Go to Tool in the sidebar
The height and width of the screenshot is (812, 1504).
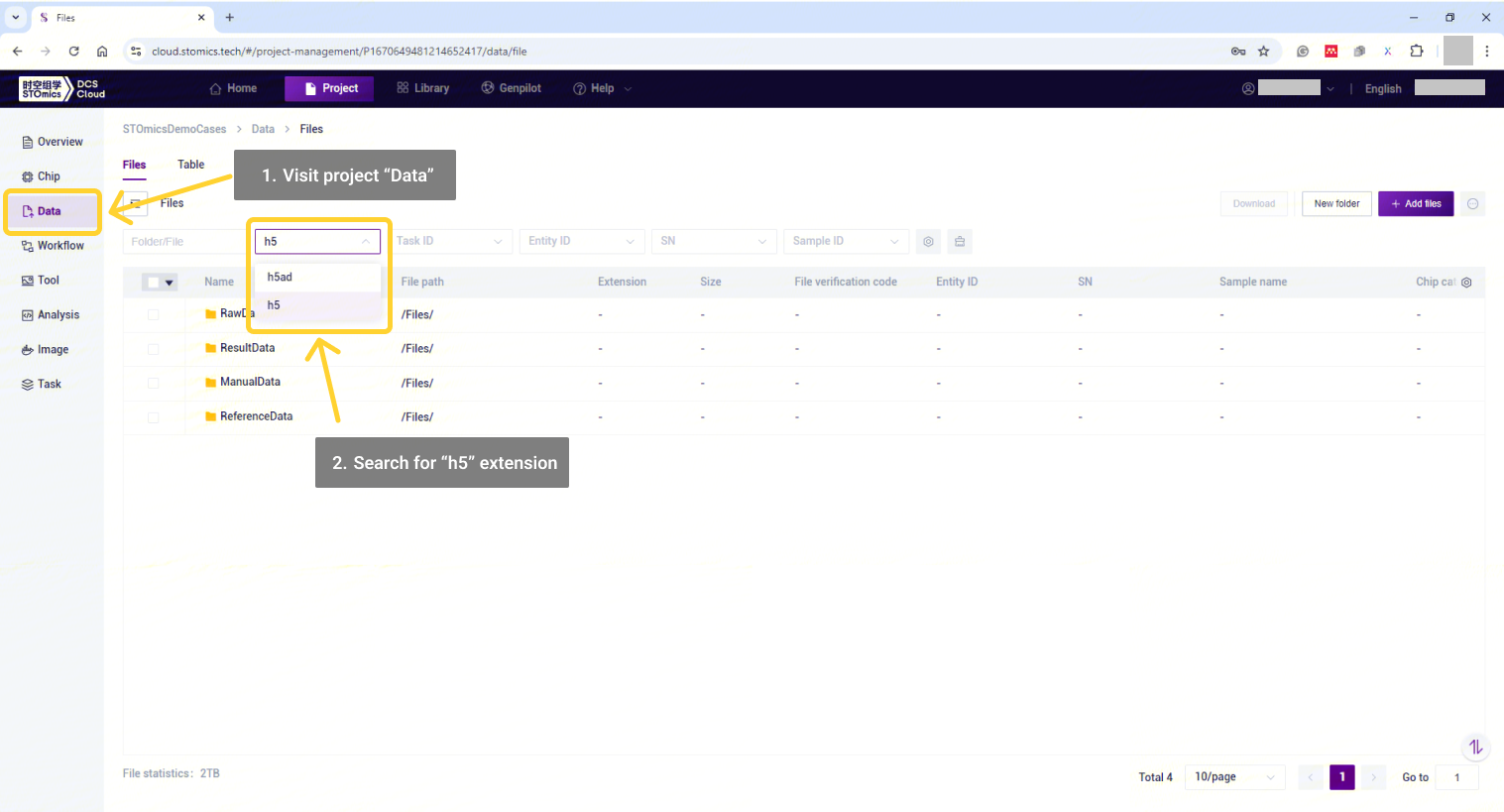(x=42, y=281)
